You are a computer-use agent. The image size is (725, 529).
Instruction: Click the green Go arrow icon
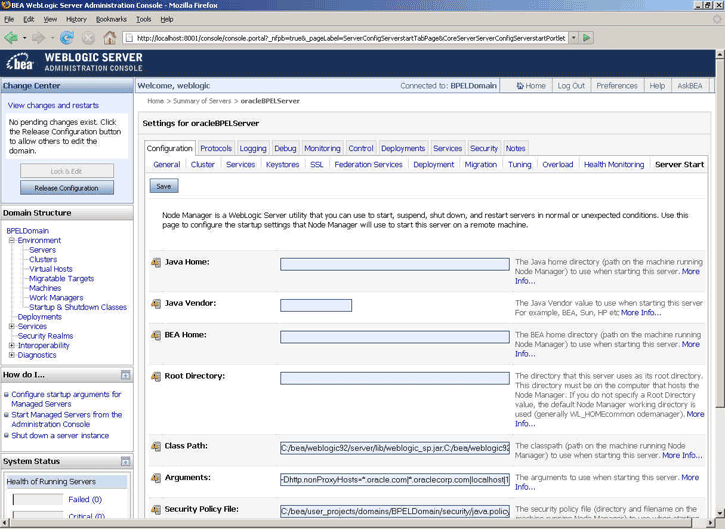point(587,38)
